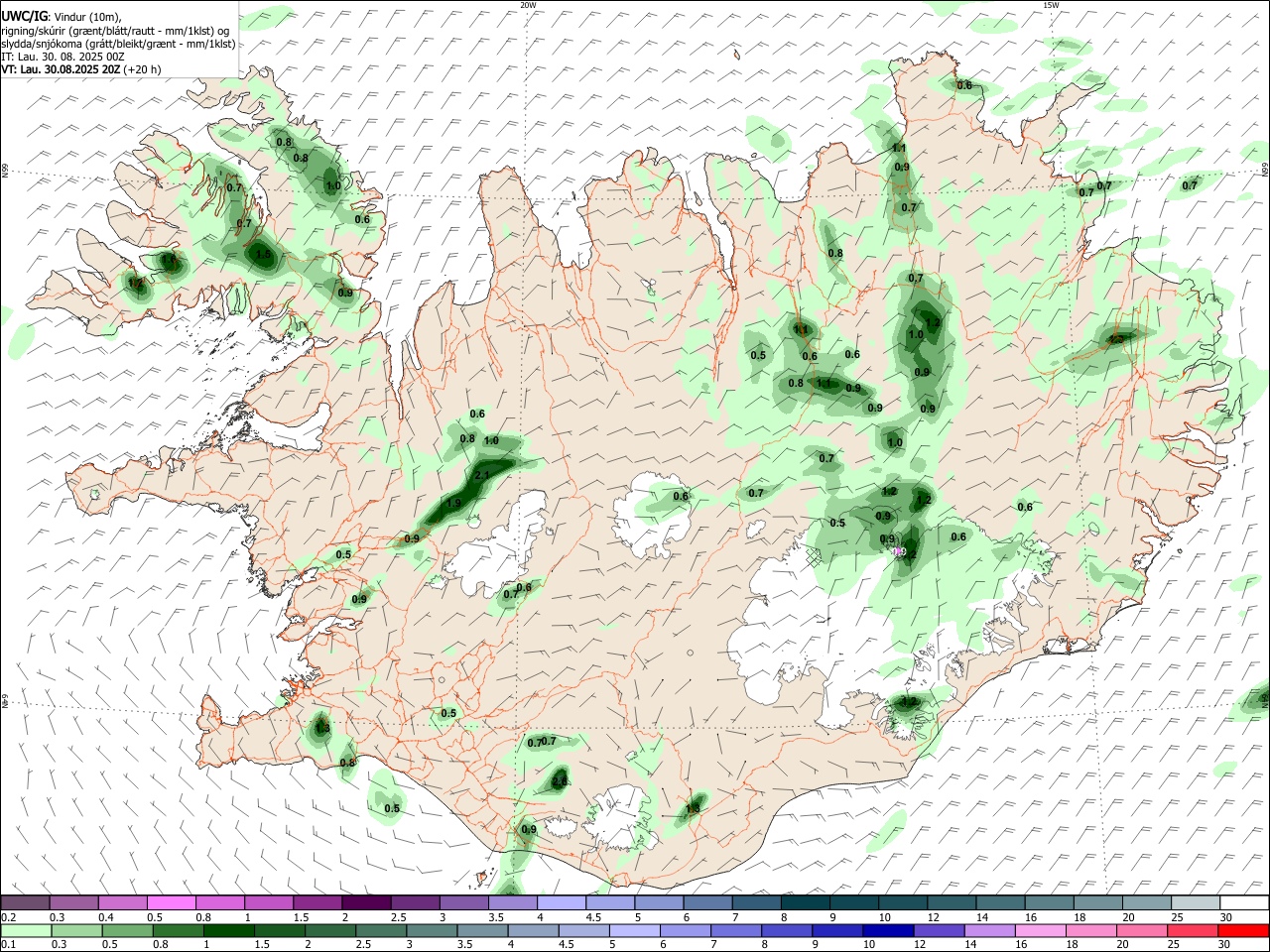Pick the light grey 25 snow-scale swatch

point(1195,902)
